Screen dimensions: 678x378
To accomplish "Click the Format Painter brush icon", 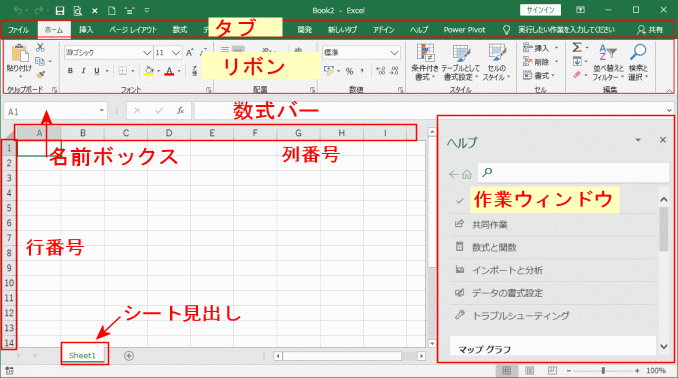I will 40,75.
